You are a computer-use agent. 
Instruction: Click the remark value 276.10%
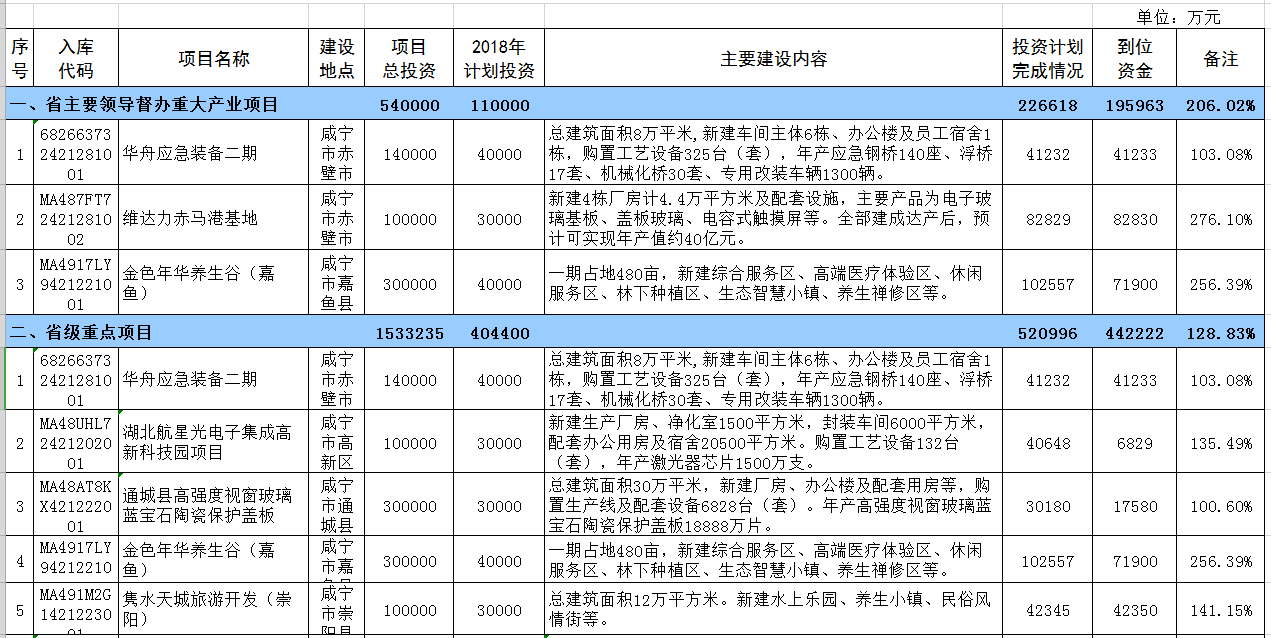click(x=1221, y=218)
